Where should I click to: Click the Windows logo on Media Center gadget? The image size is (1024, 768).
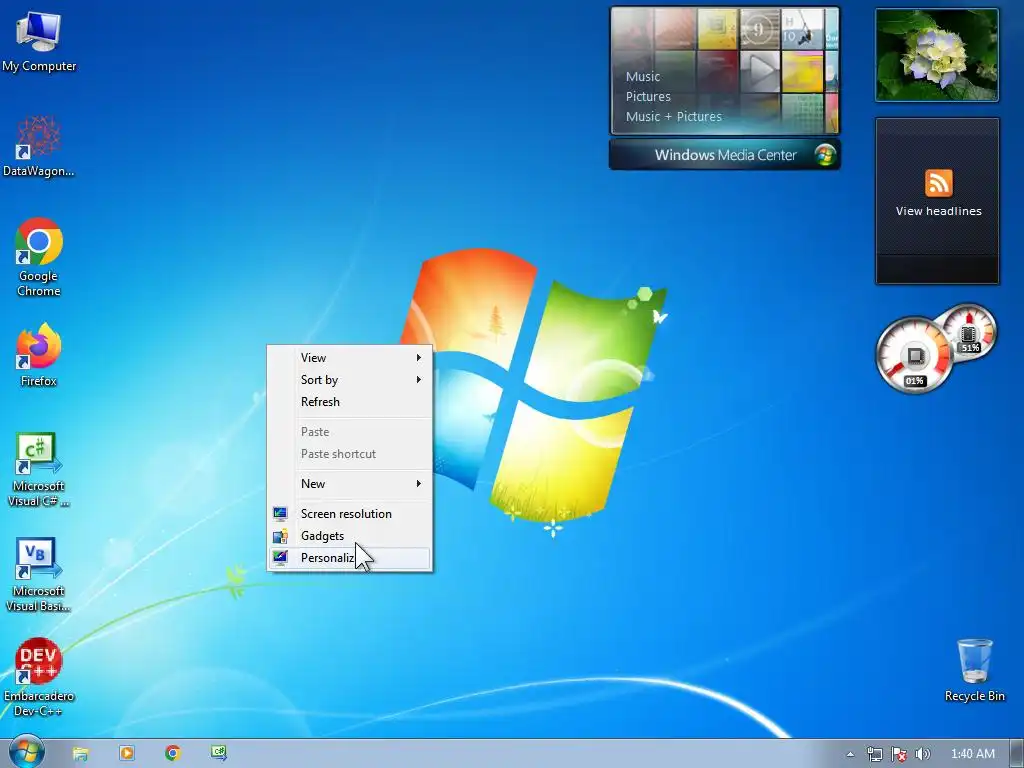pyautogui.click(x=825, y=155)
